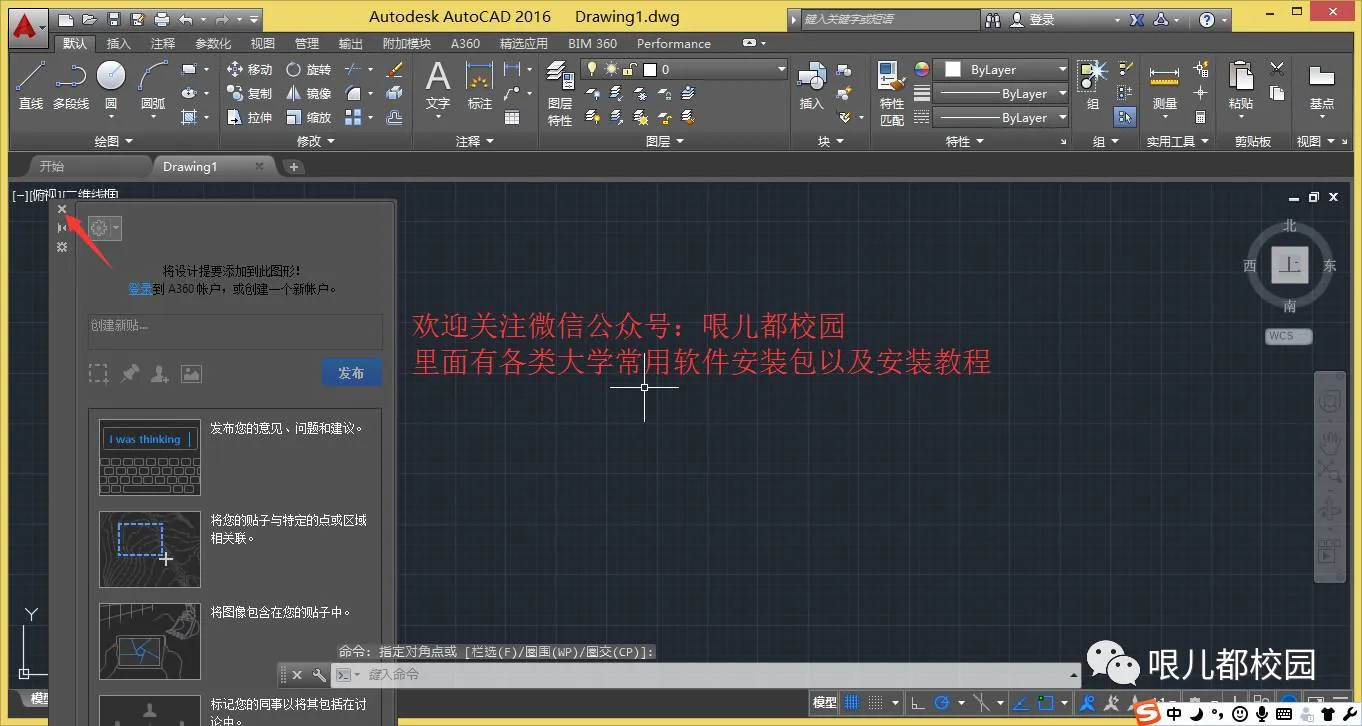Viewport: 1362px width, 726px height.
Task: Toggle the drawing grid display in status bar
Action: tap(852, 703)
